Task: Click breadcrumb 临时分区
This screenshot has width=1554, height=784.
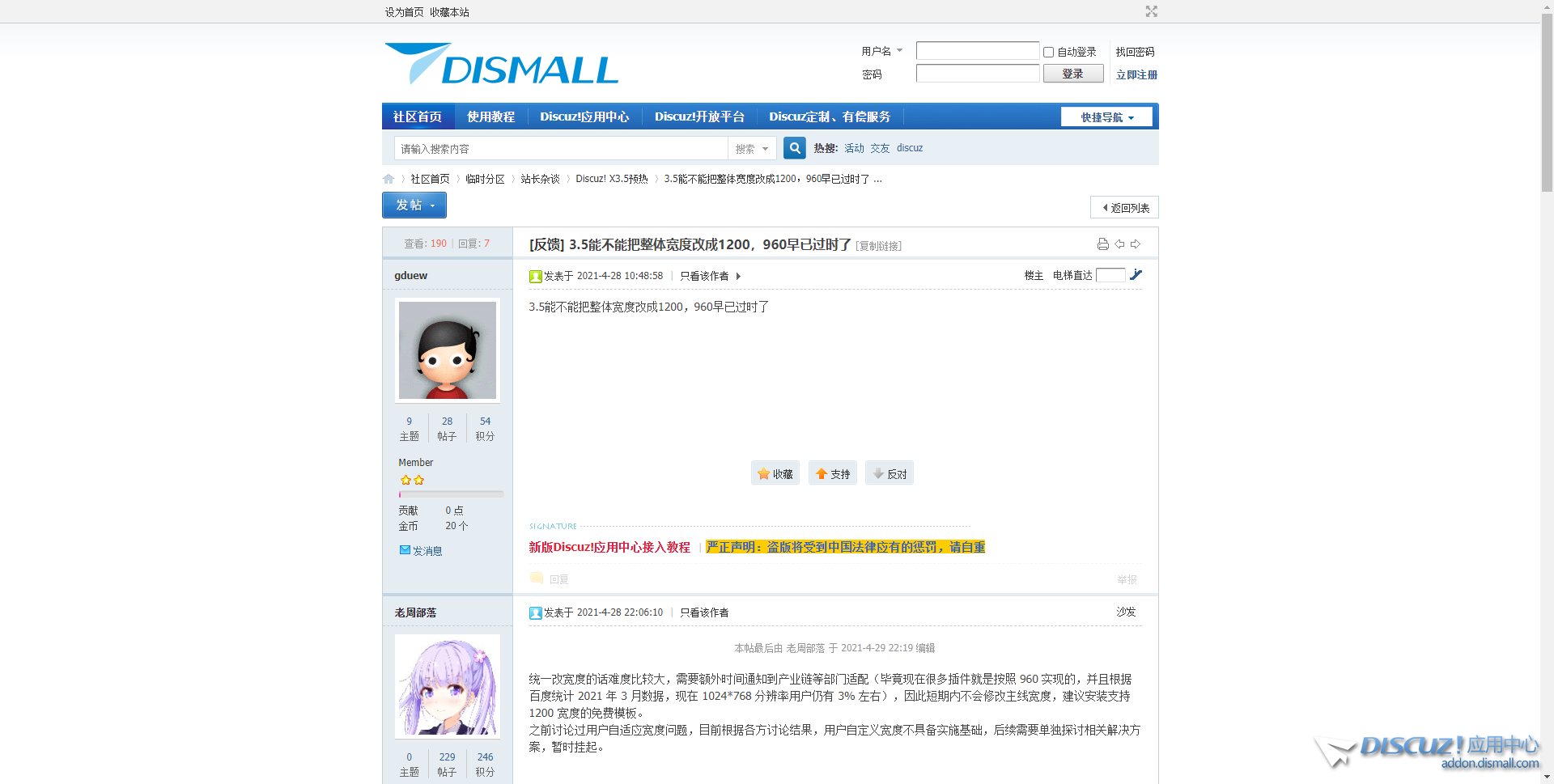Action: (485, 179)
